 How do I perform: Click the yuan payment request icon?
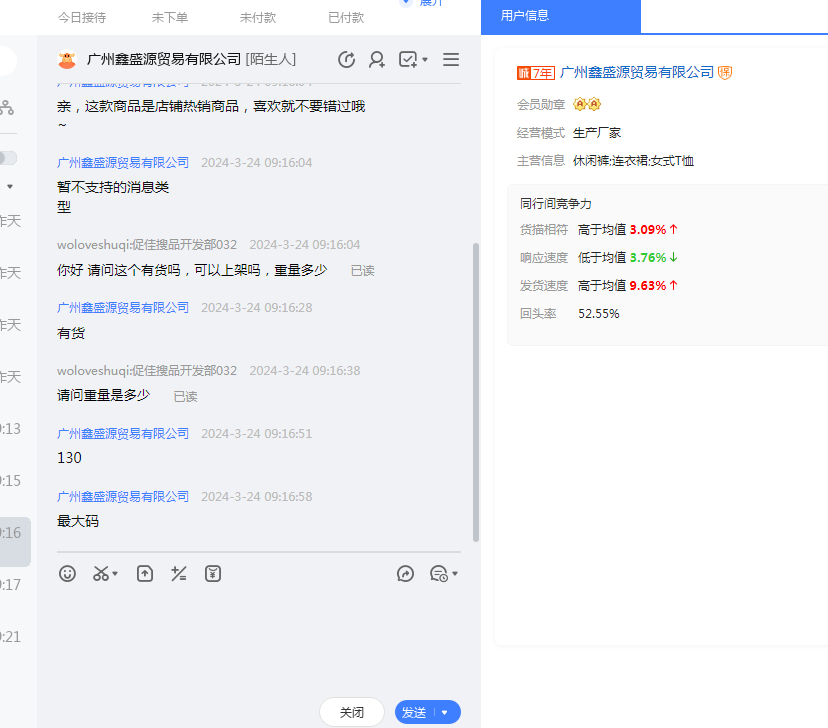pyautogui.click(x=213, y=573)
